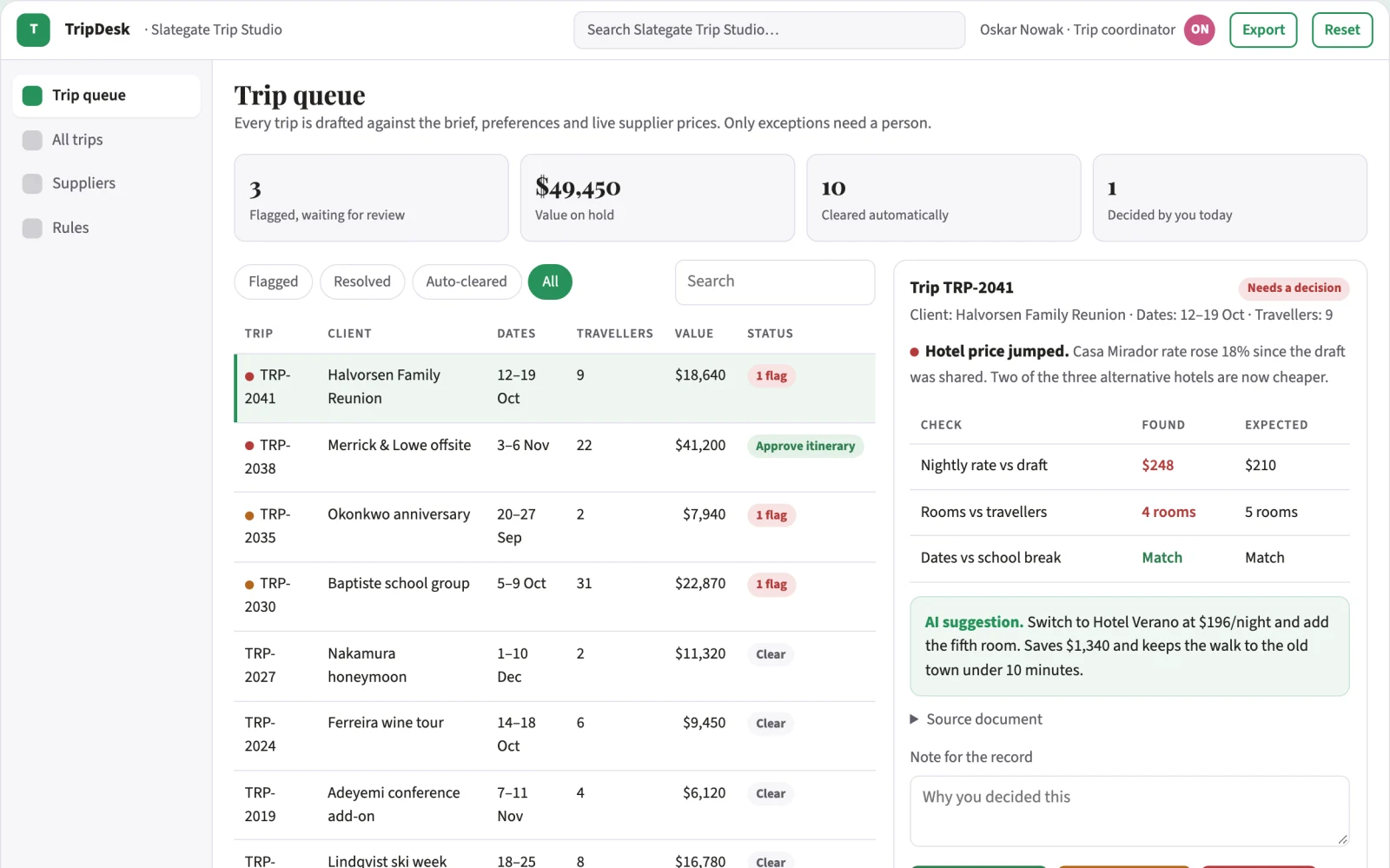Click the Reset button
This screenshot has height=868, width=1390.
[1342, 30]
